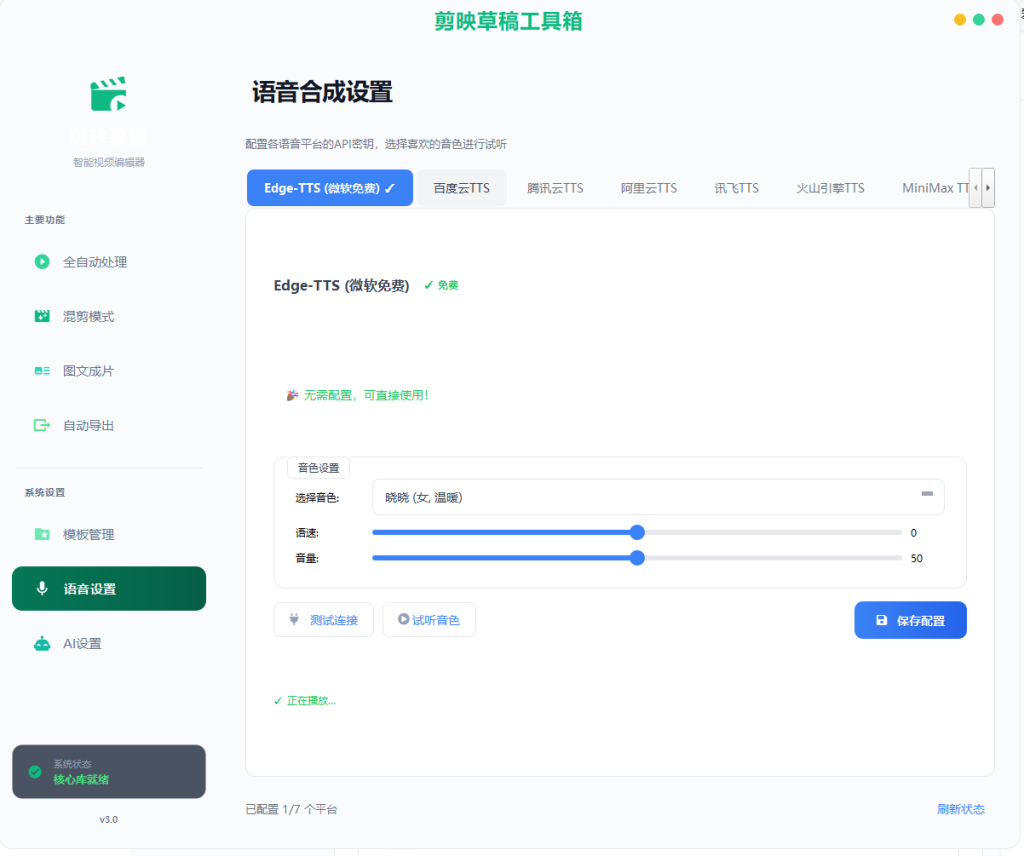This screenshot has width=1024, height=856.
Task: Click the microphone icon in 语音设置
Action: click(x=42, y=588)
